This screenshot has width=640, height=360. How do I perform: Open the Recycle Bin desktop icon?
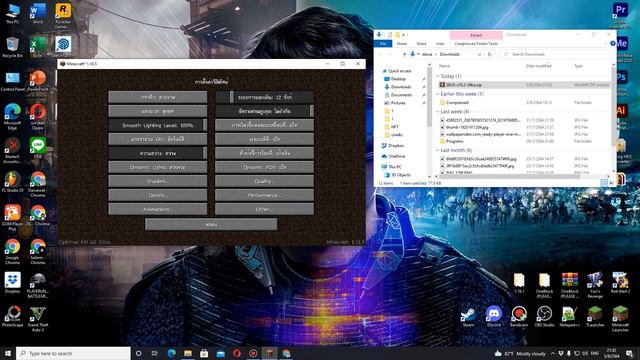[12, 47]
